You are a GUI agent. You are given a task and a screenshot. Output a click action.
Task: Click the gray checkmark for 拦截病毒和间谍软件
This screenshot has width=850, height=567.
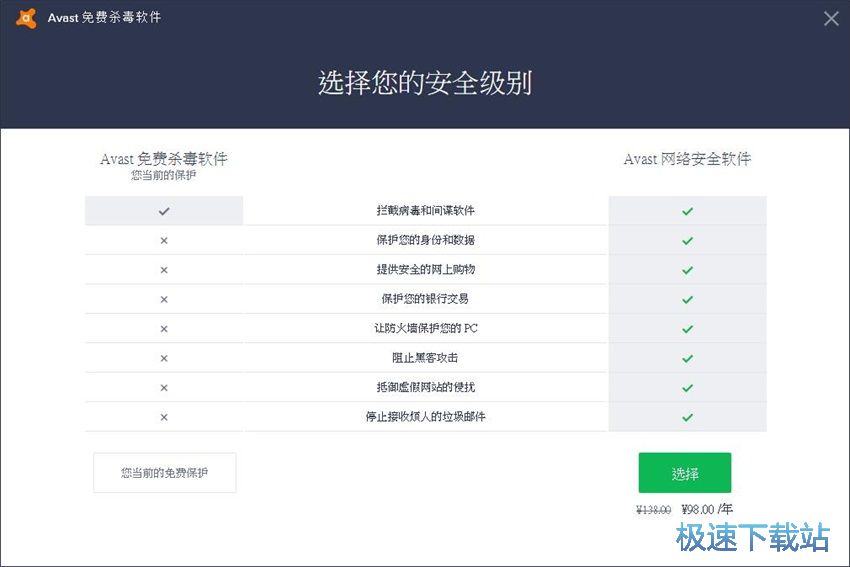point(164,211)
